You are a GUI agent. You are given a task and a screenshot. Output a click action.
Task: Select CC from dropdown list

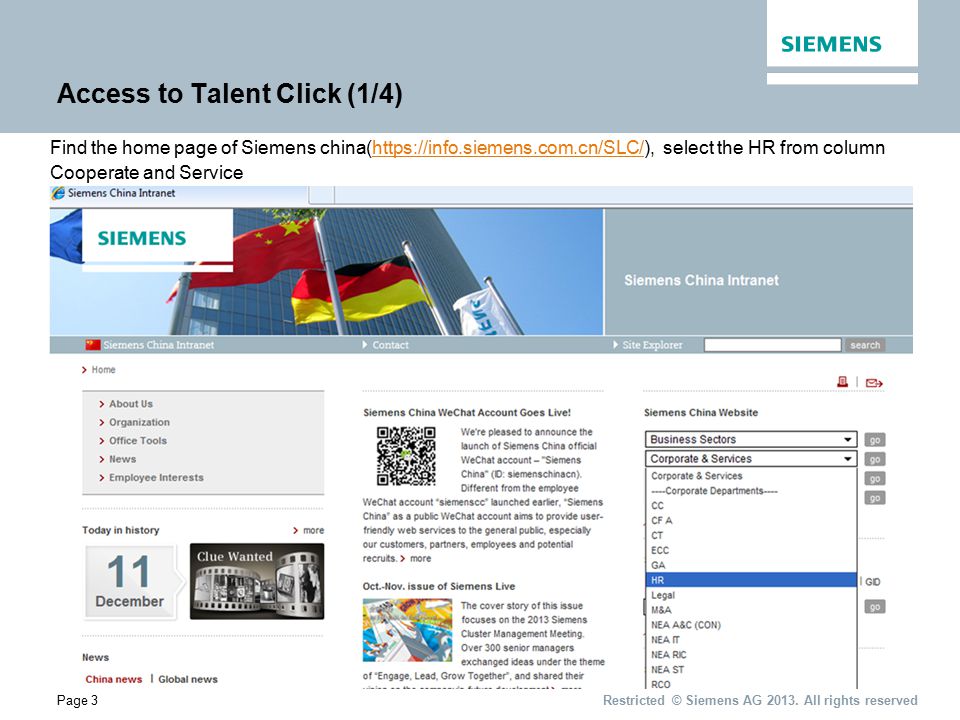click(x=751, y=506)
